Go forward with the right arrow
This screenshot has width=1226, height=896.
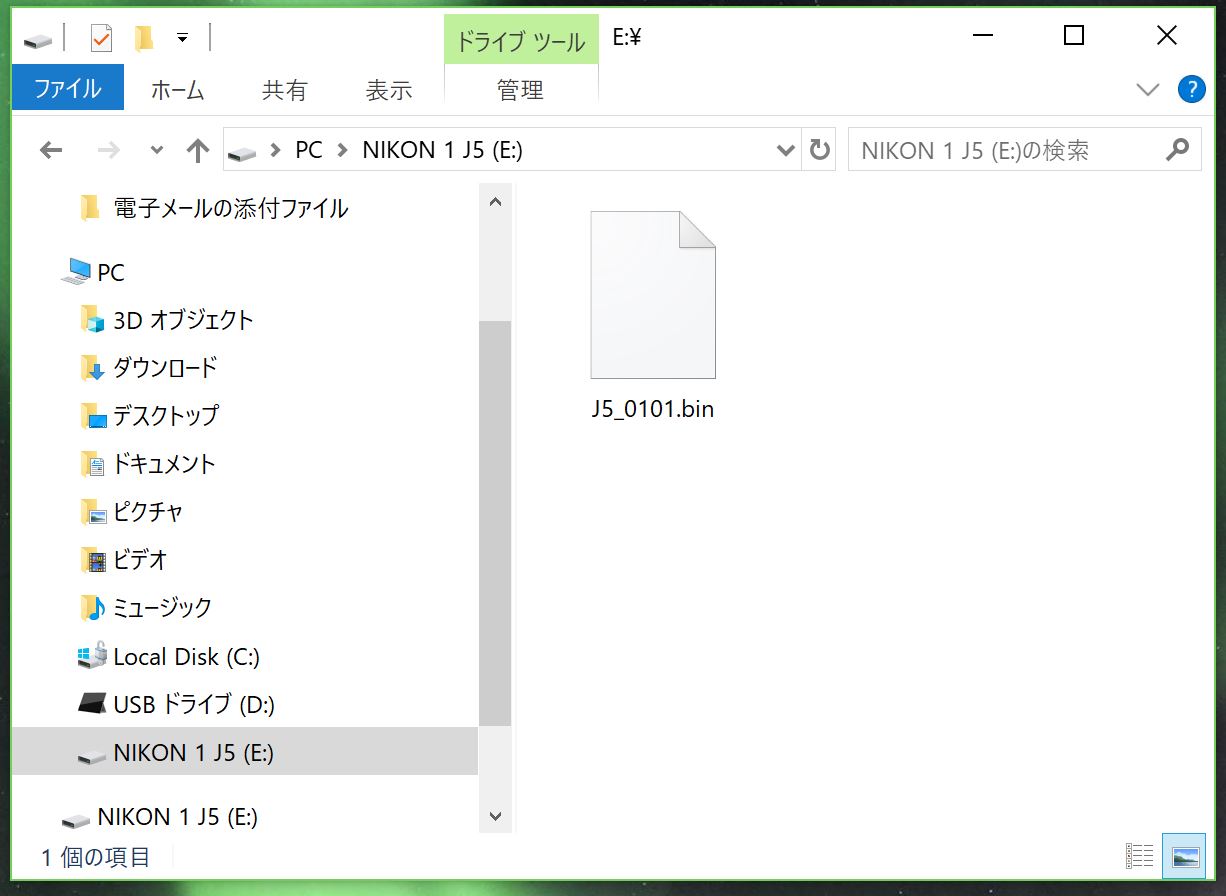(108, 150)
